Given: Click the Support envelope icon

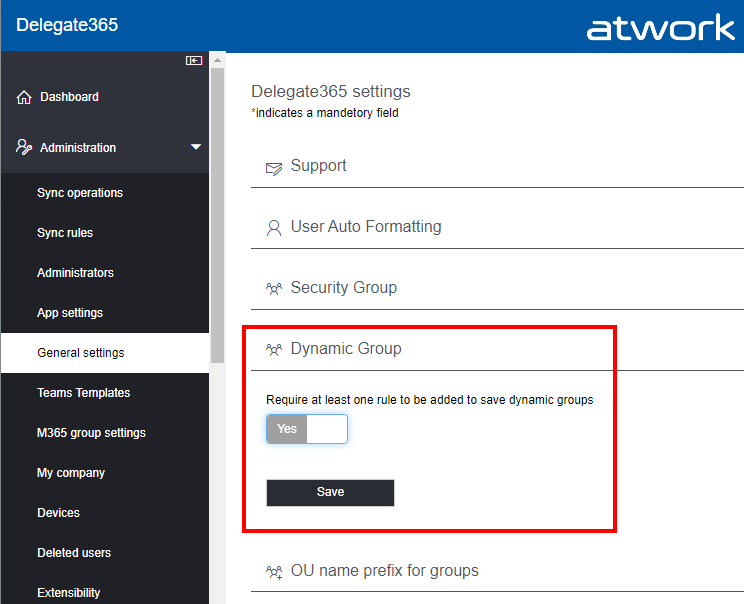Looking at the screenshot, I should [x=274, y=167].
